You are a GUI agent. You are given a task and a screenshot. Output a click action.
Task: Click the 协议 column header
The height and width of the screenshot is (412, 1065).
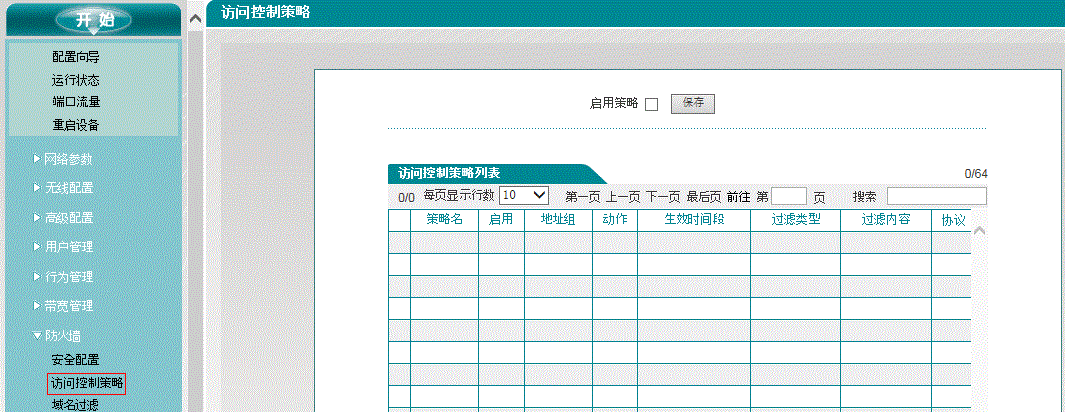click(x=953, y=221)
